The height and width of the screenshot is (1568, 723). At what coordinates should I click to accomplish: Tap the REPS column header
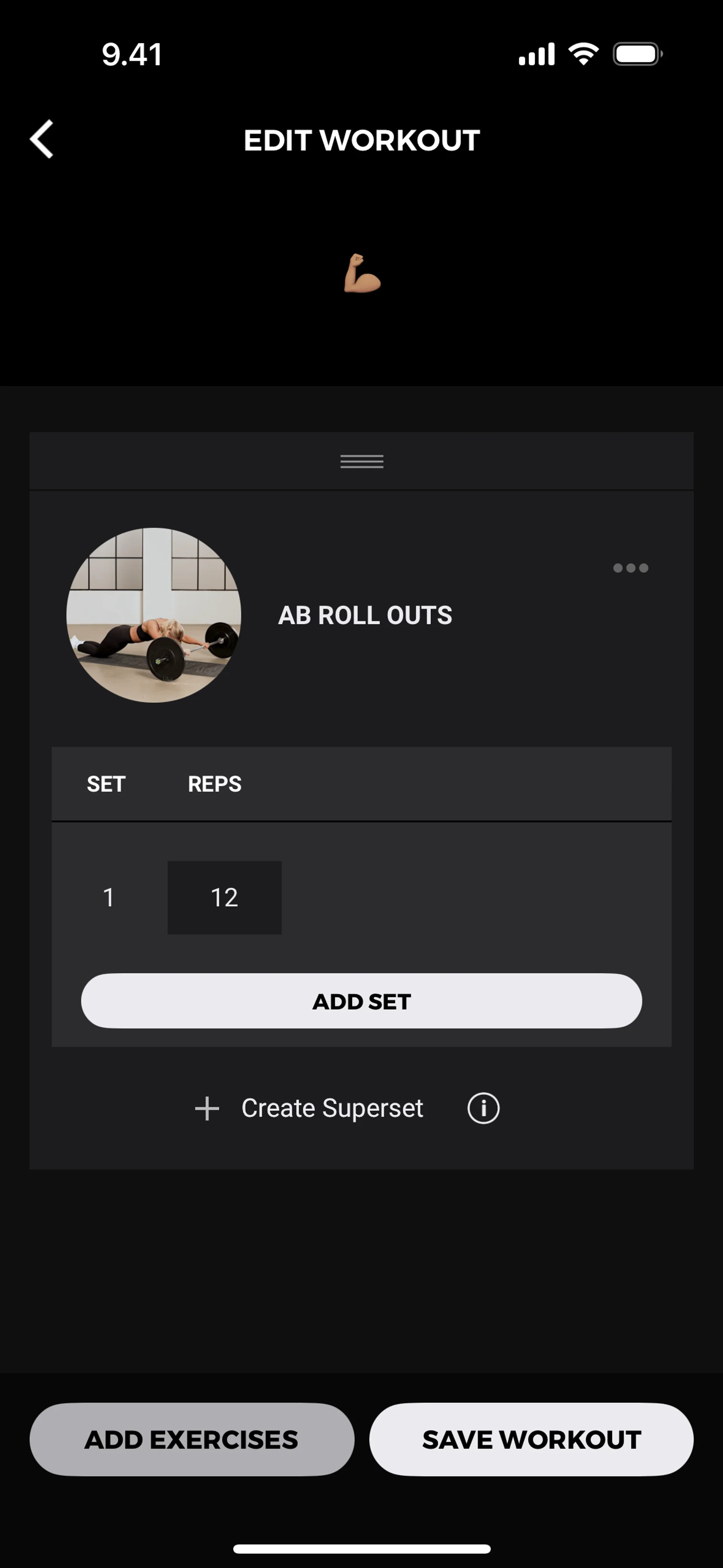[x=214, y=784]
